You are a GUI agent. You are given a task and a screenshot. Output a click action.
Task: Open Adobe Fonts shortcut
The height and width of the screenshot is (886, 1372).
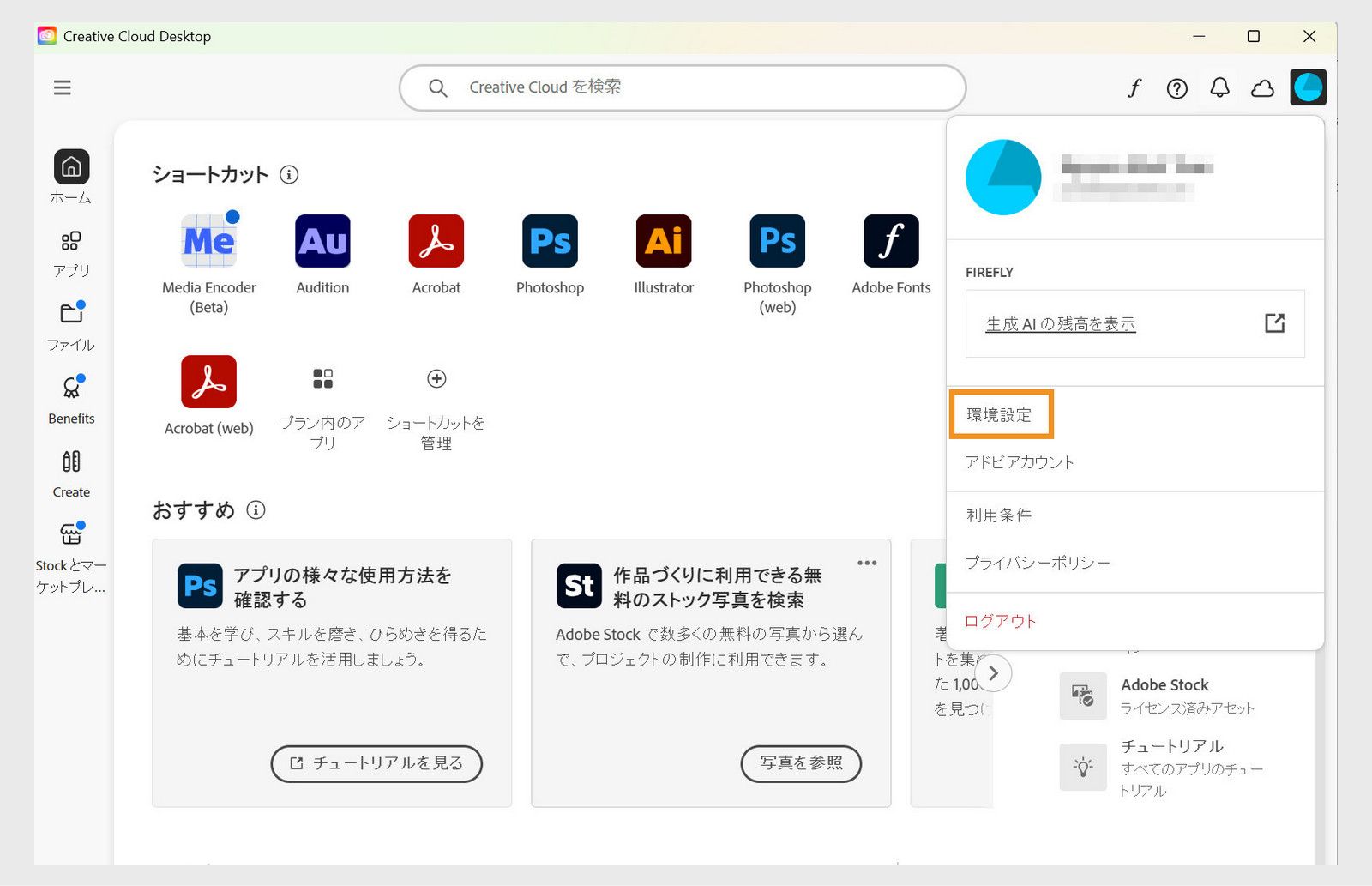[890, 243]
